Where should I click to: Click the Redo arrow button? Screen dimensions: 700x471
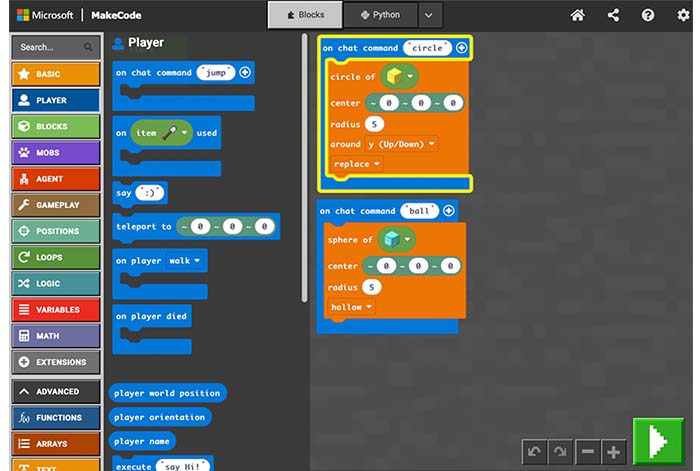(560, 452)
